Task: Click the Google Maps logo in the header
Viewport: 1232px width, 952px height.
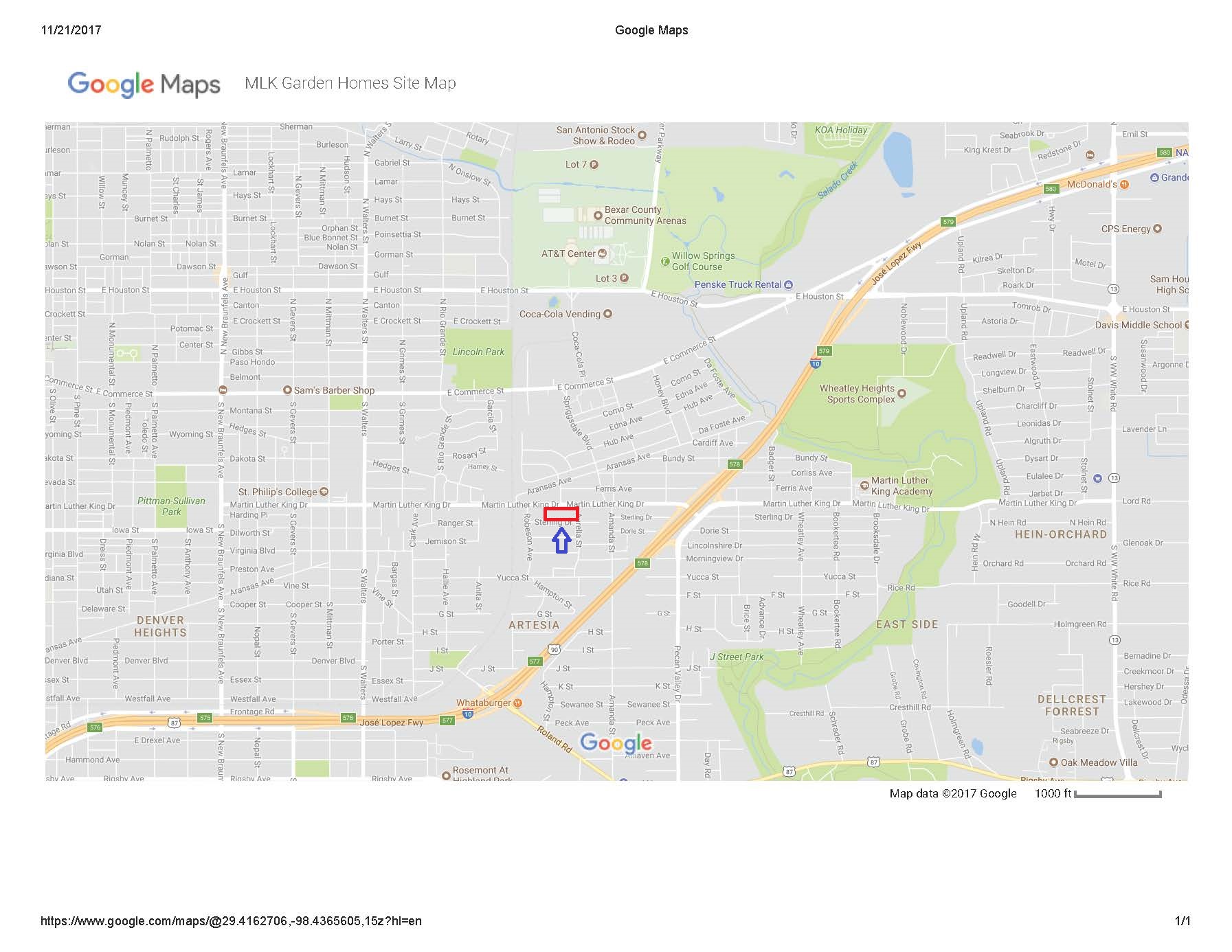Action: click(144, 84)
